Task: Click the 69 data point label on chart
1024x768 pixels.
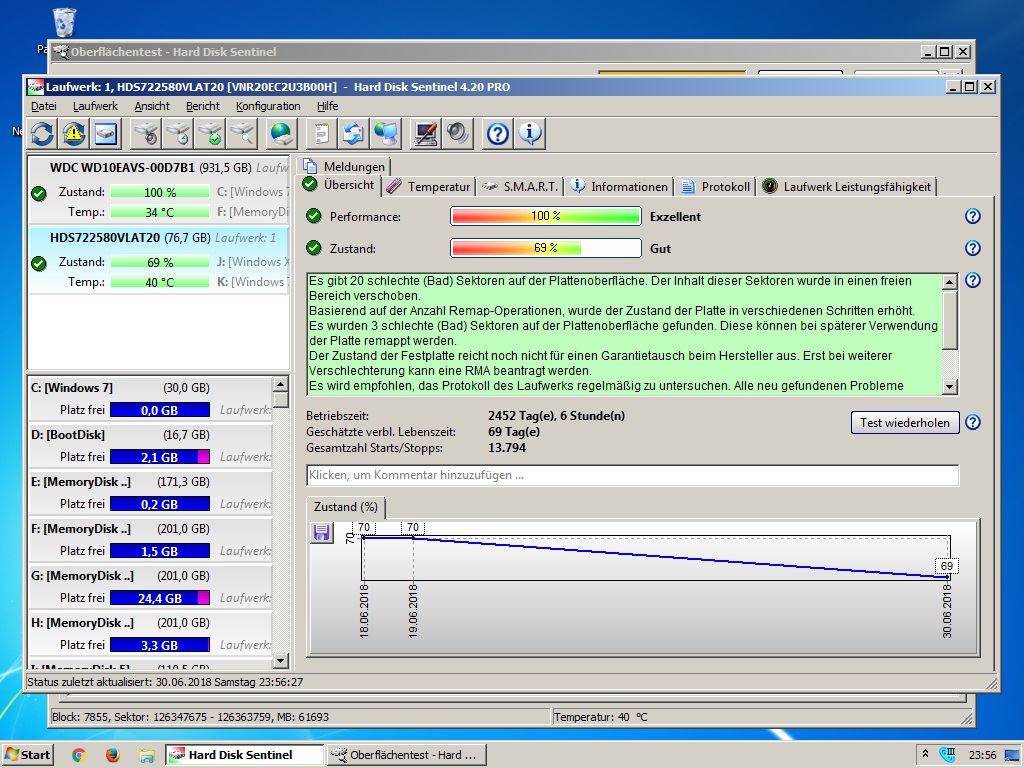Action: point(947,566)
